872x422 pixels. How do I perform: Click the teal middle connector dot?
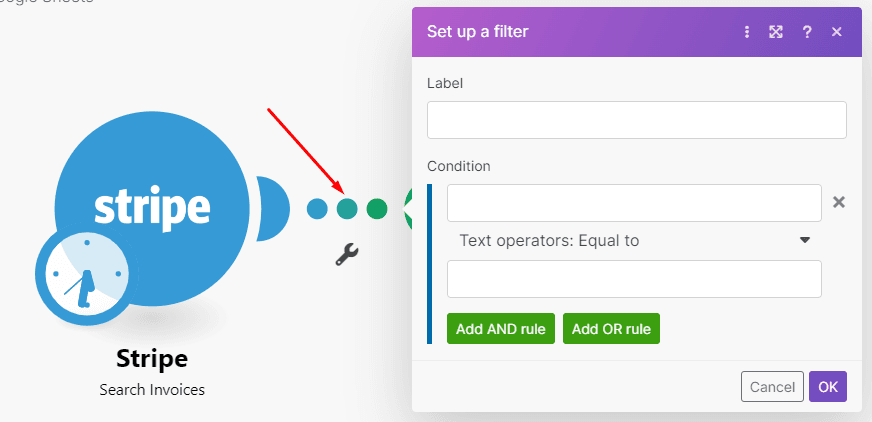point(347,209)
